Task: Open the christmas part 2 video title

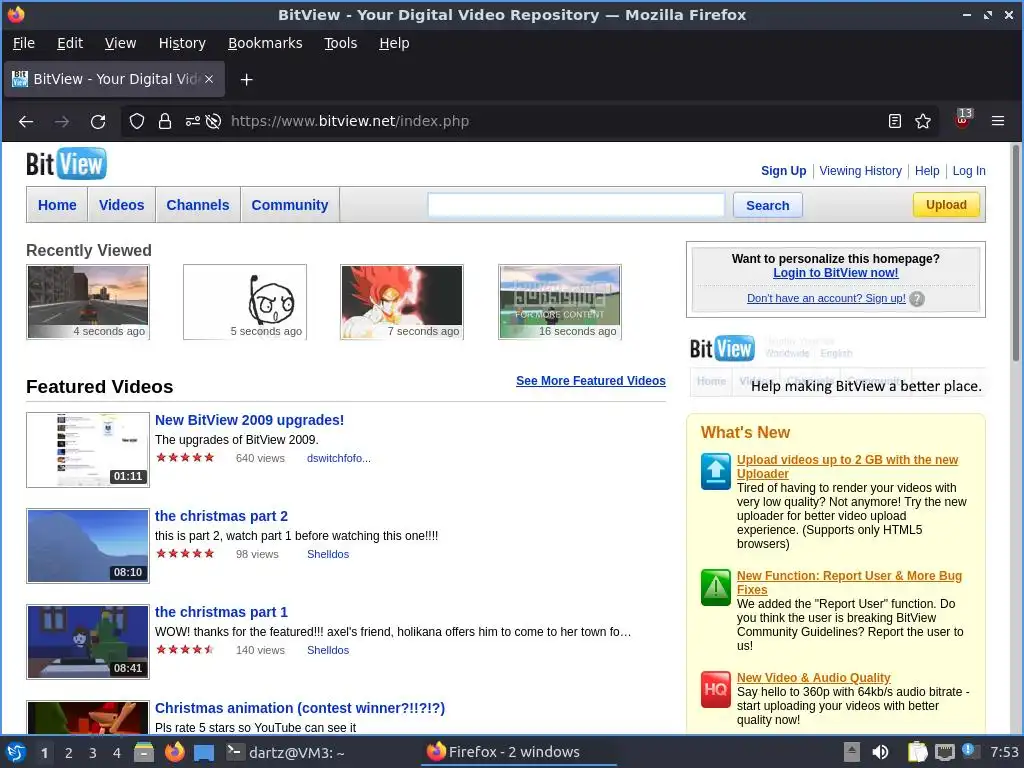Action: pos(221,516)
